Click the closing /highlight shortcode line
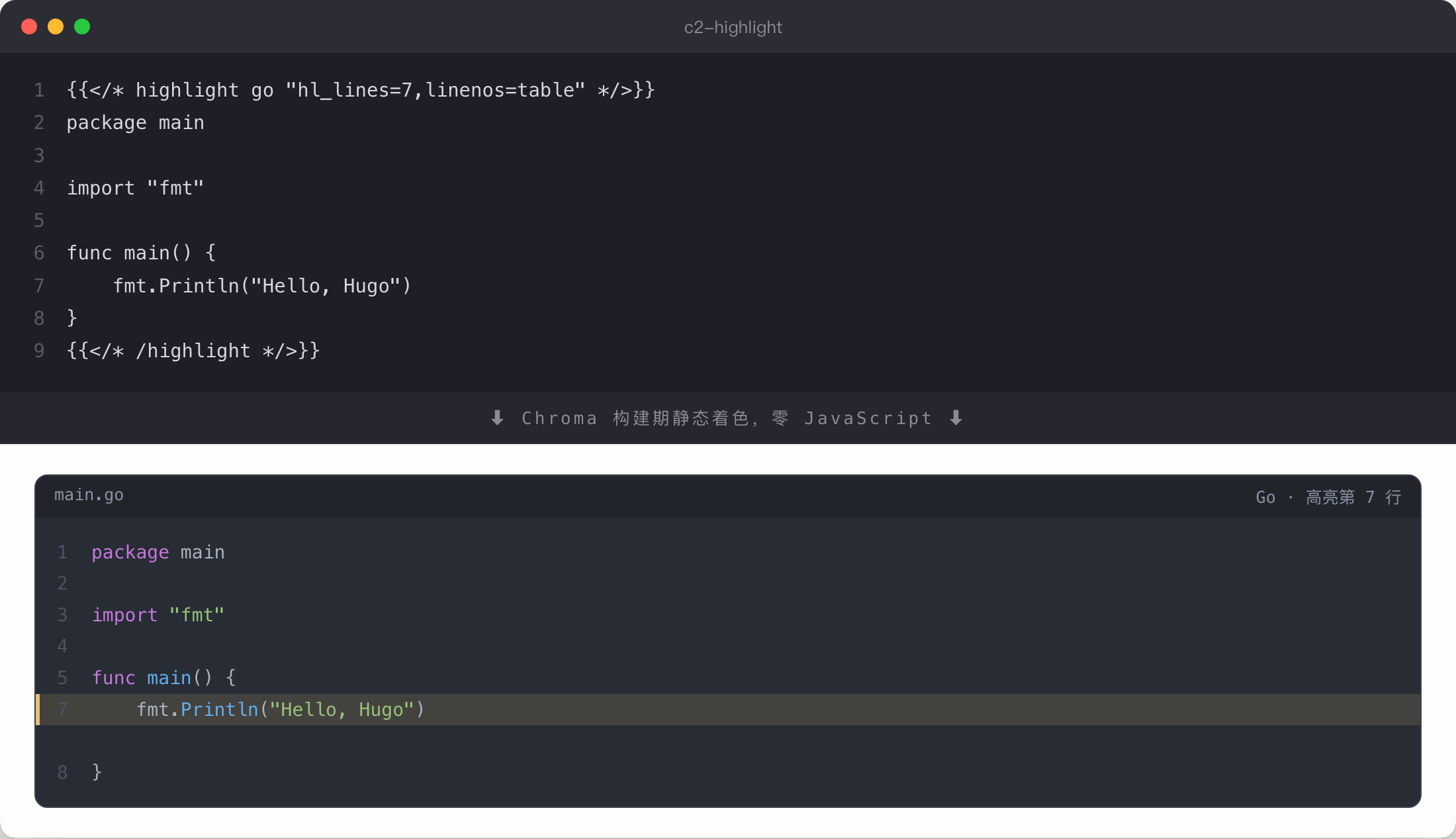This screenshot has height=839, width=1456. point(193,351)
